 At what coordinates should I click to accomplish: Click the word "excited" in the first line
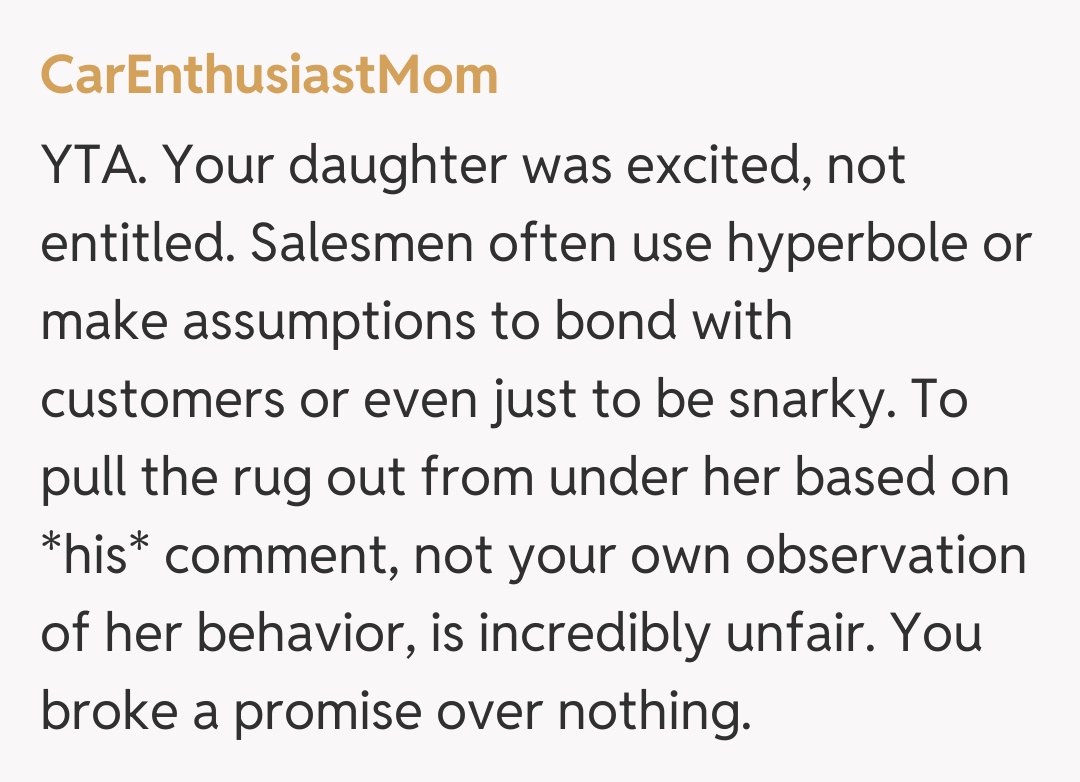click(x=718, y=165)
